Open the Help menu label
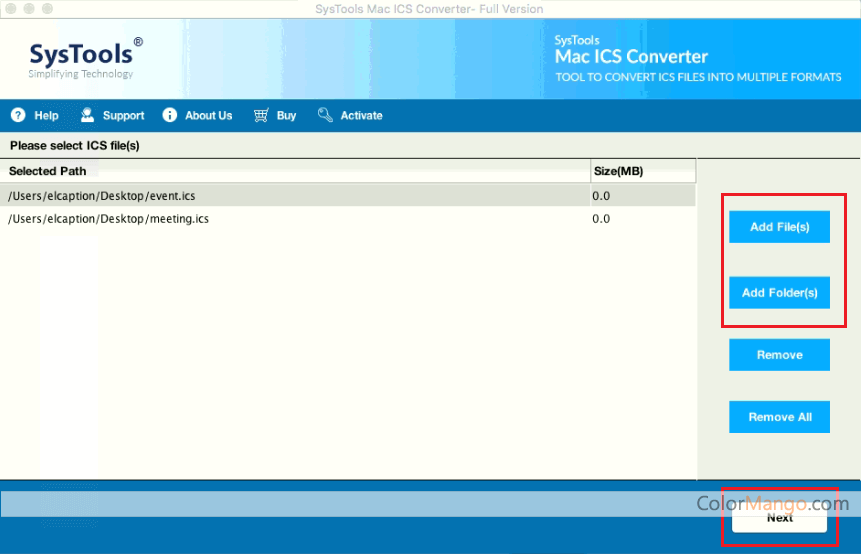The width and height of the screenshot is (861, 554). tap(46, 116)
